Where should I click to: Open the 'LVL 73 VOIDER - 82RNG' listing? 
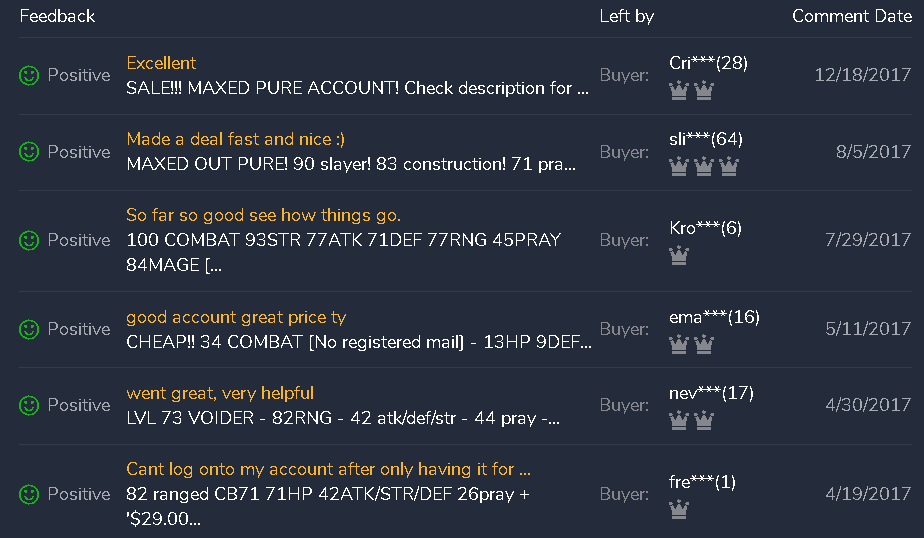coord(343,418)
